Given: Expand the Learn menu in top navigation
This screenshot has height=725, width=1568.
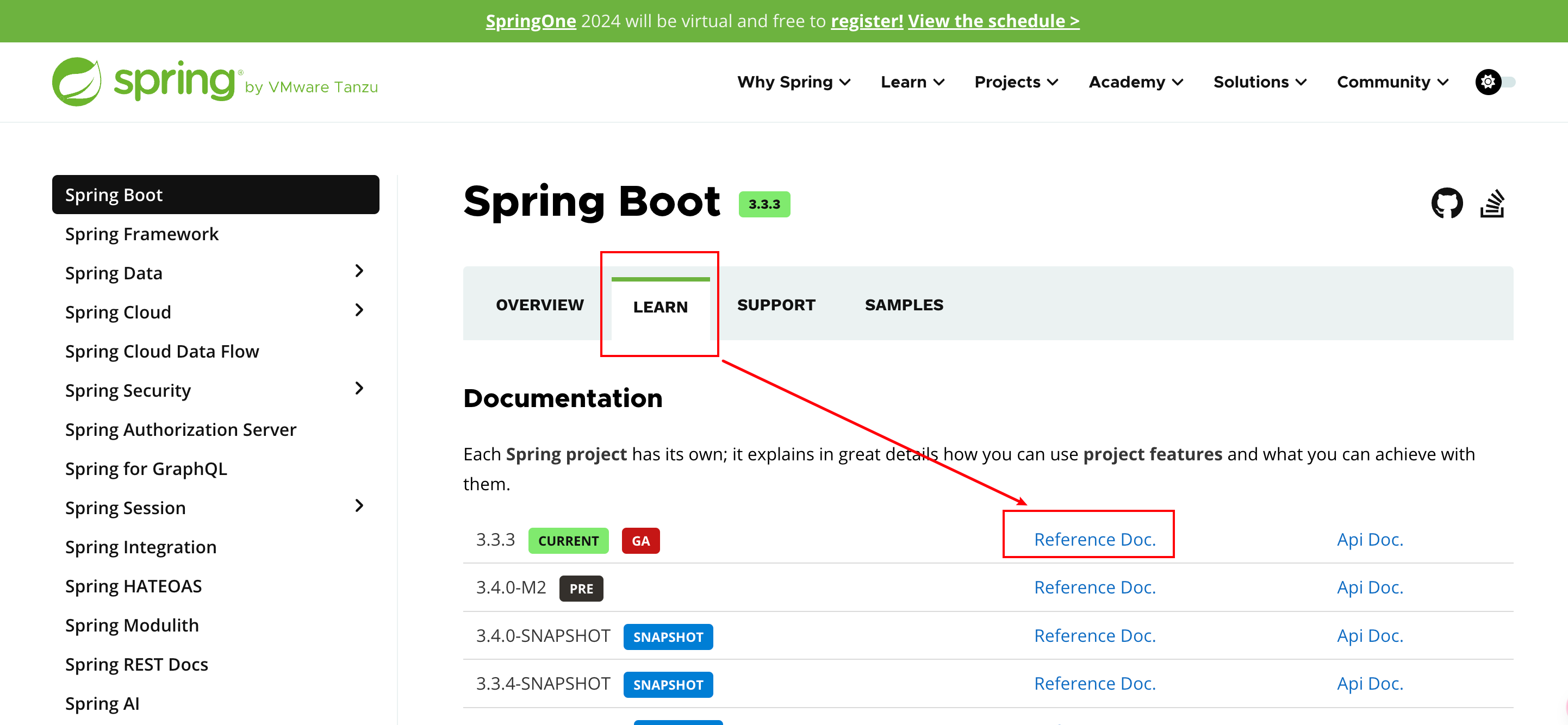Looking at the screenshot, I should pyautogui.click(x=912, y=82).
